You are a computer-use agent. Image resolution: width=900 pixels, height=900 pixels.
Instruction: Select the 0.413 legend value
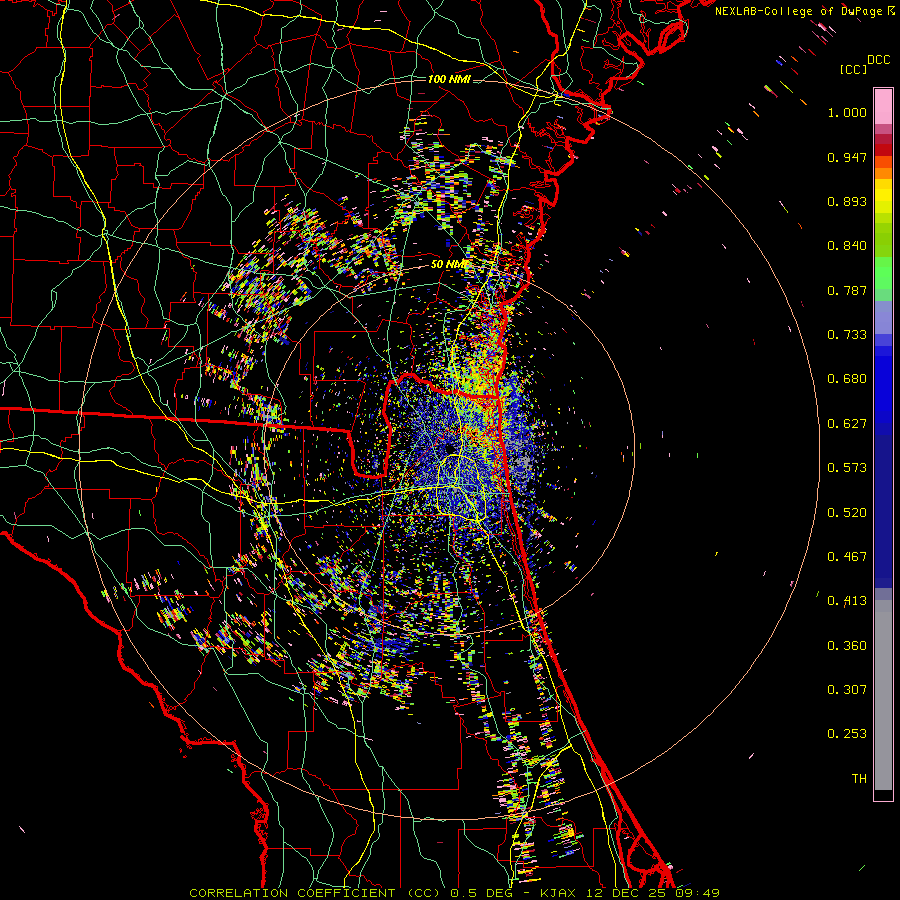(x=847, y=601)
